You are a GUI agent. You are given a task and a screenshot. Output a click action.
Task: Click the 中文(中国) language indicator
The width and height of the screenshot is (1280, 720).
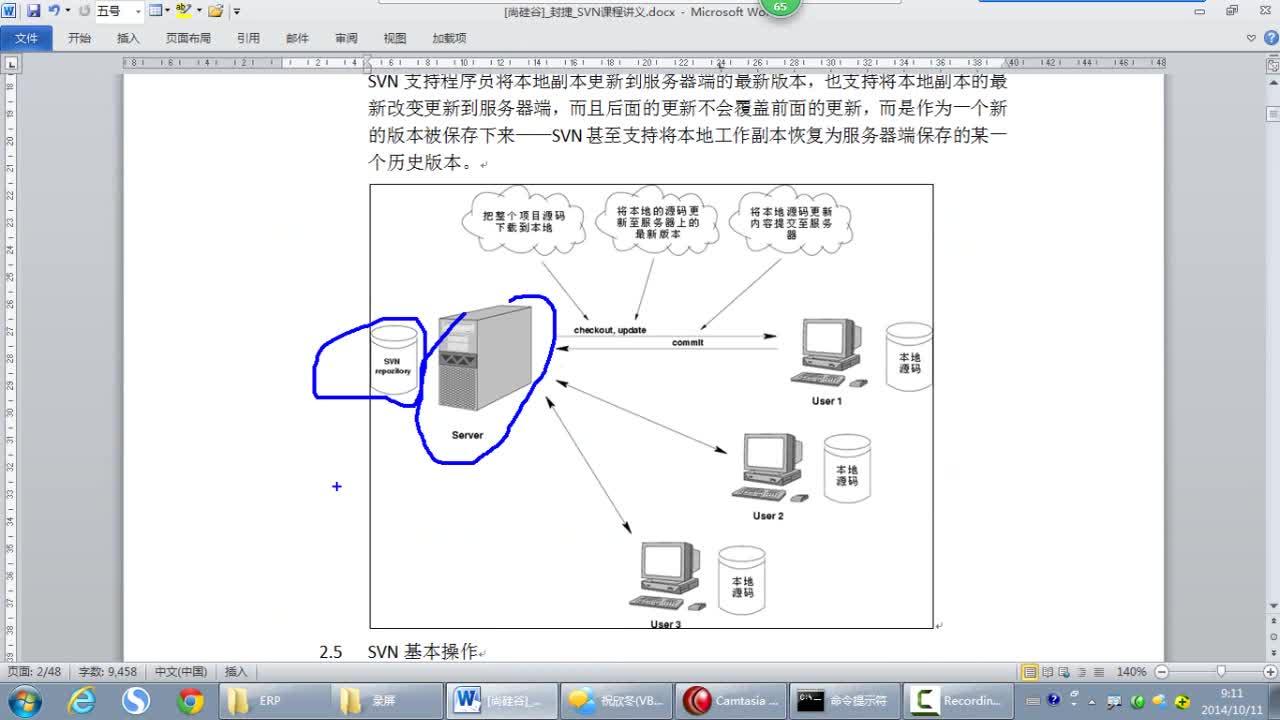click(181, 672)
